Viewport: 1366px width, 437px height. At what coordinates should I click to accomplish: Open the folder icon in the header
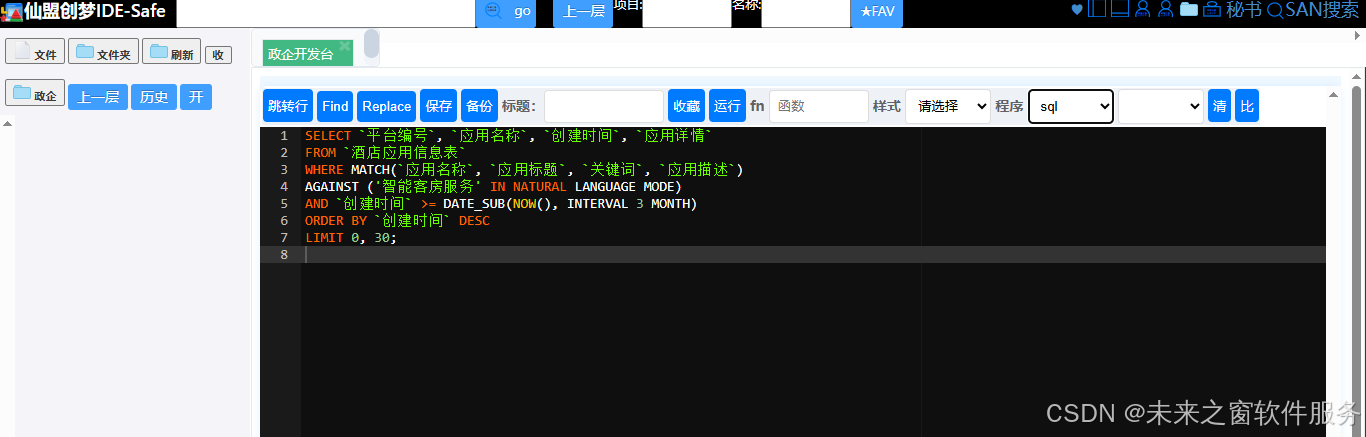coord(1188,10)
